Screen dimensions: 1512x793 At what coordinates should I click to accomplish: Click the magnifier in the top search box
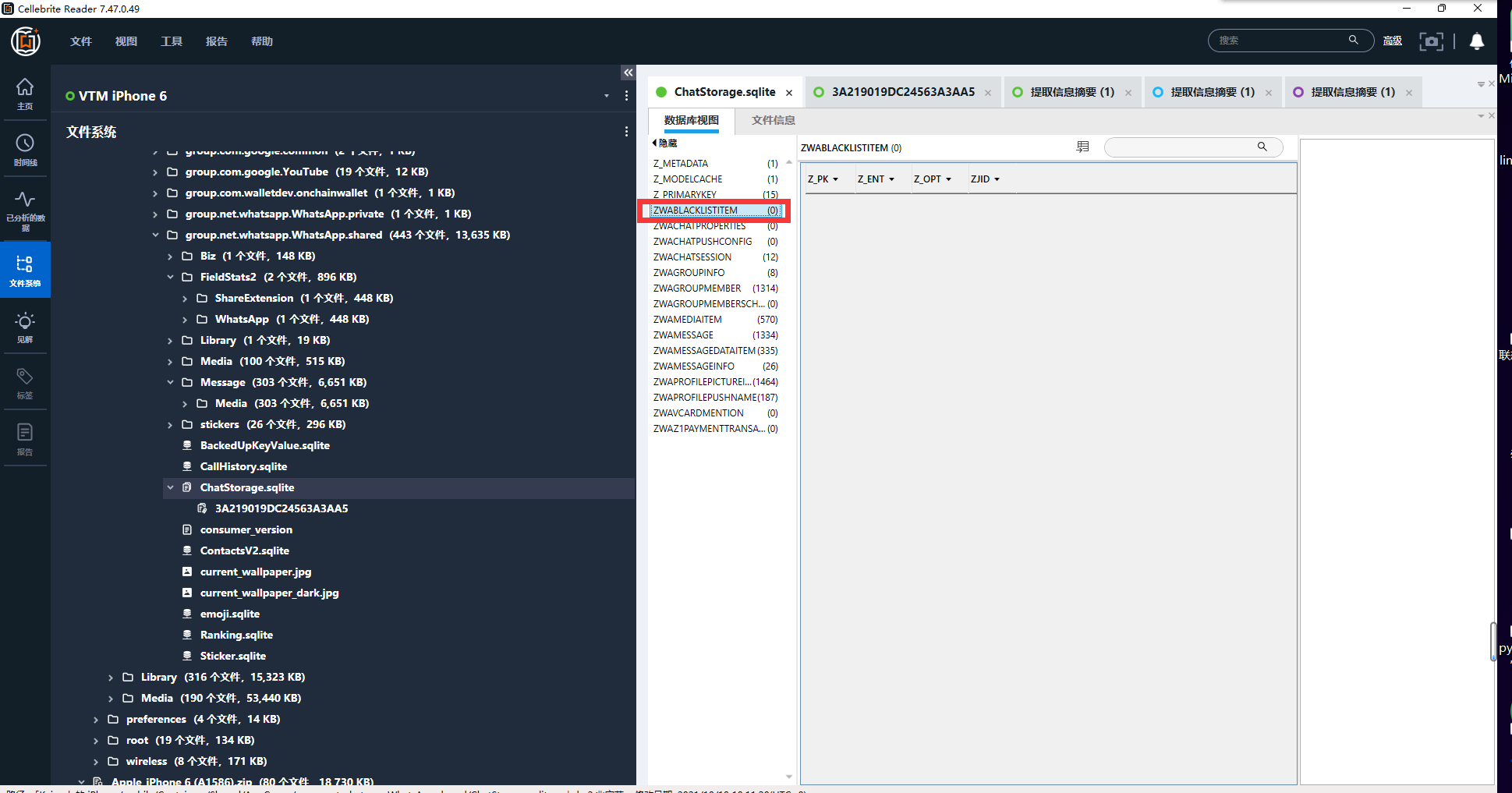pos(1354,40)
